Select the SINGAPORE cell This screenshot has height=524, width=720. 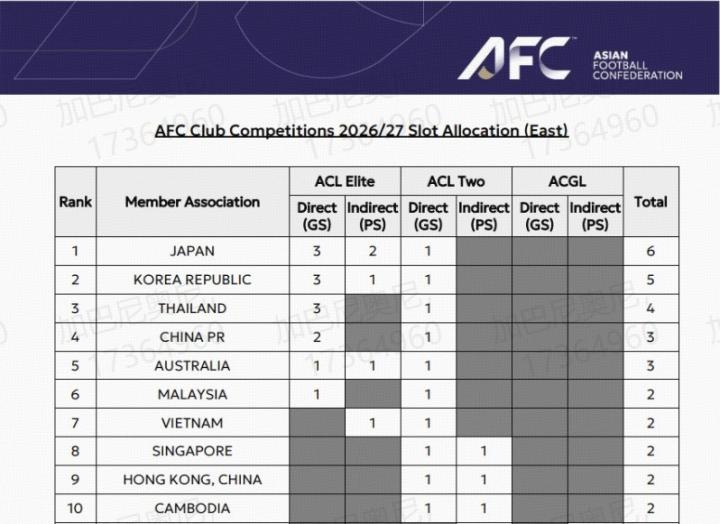point(192,451)
